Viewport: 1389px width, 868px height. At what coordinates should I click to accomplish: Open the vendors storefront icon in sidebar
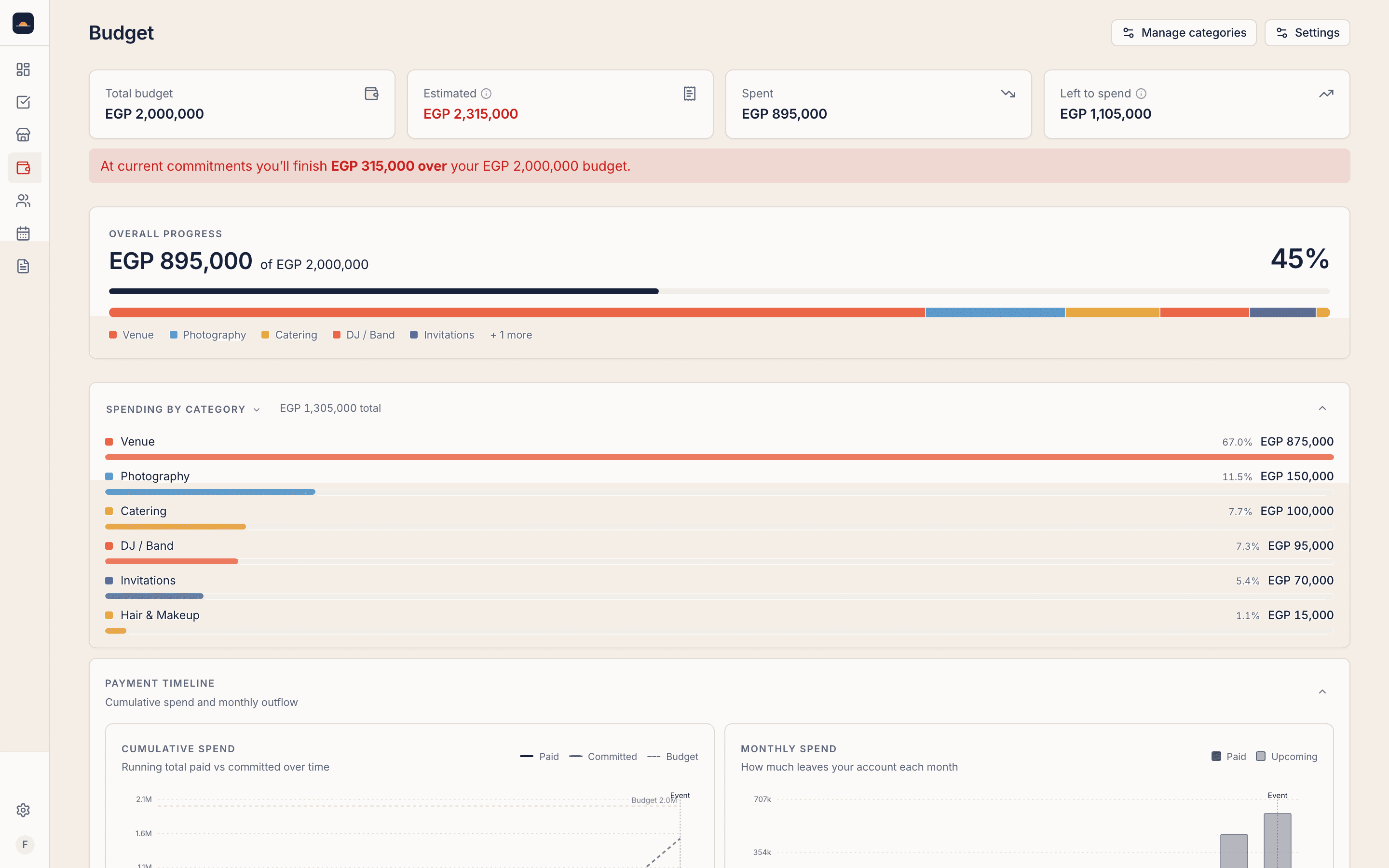pyautogui.click(x=23, y=135)
